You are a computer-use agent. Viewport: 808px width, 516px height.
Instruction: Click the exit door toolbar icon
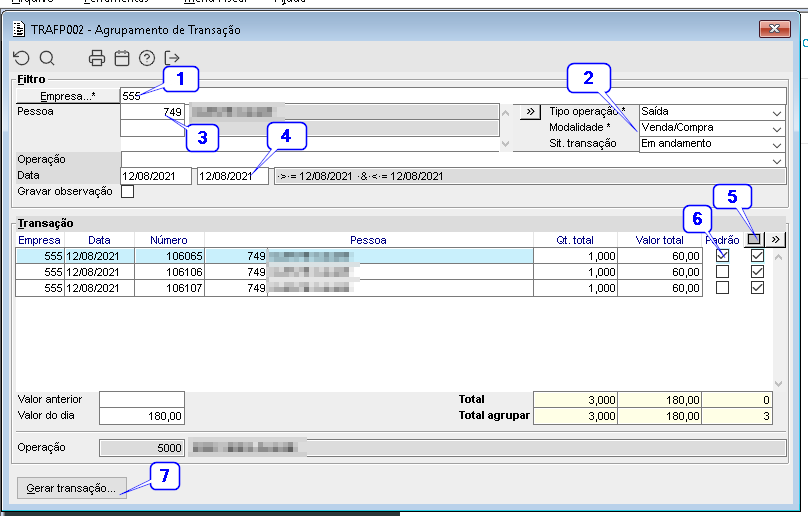click(x=172, y=58)
